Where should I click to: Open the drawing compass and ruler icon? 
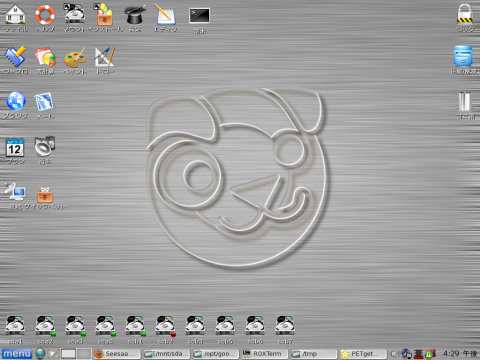(x=105, y=57)
